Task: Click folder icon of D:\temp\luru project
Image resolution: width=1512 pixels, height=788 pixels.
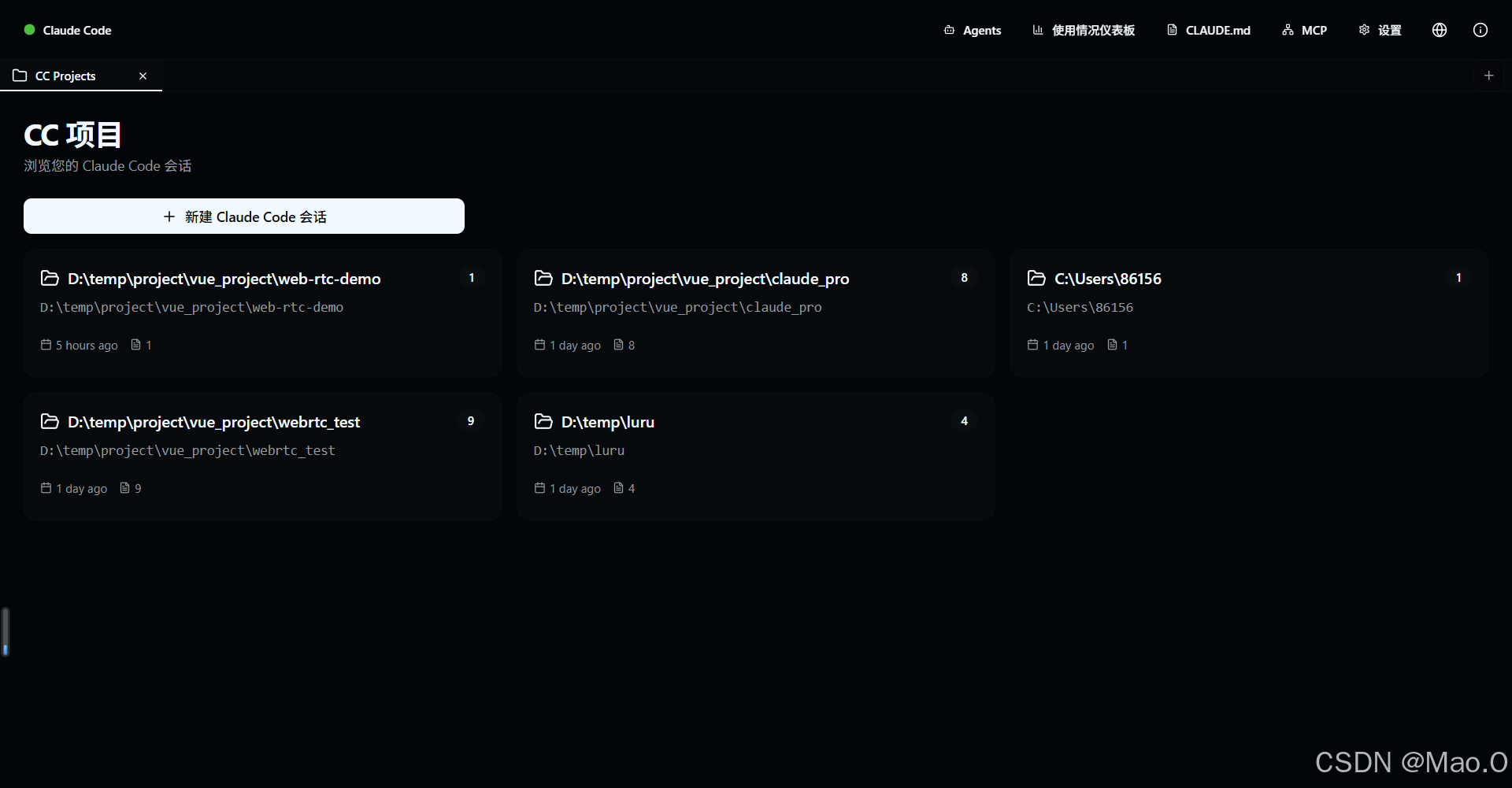Action: click(543, 421)
